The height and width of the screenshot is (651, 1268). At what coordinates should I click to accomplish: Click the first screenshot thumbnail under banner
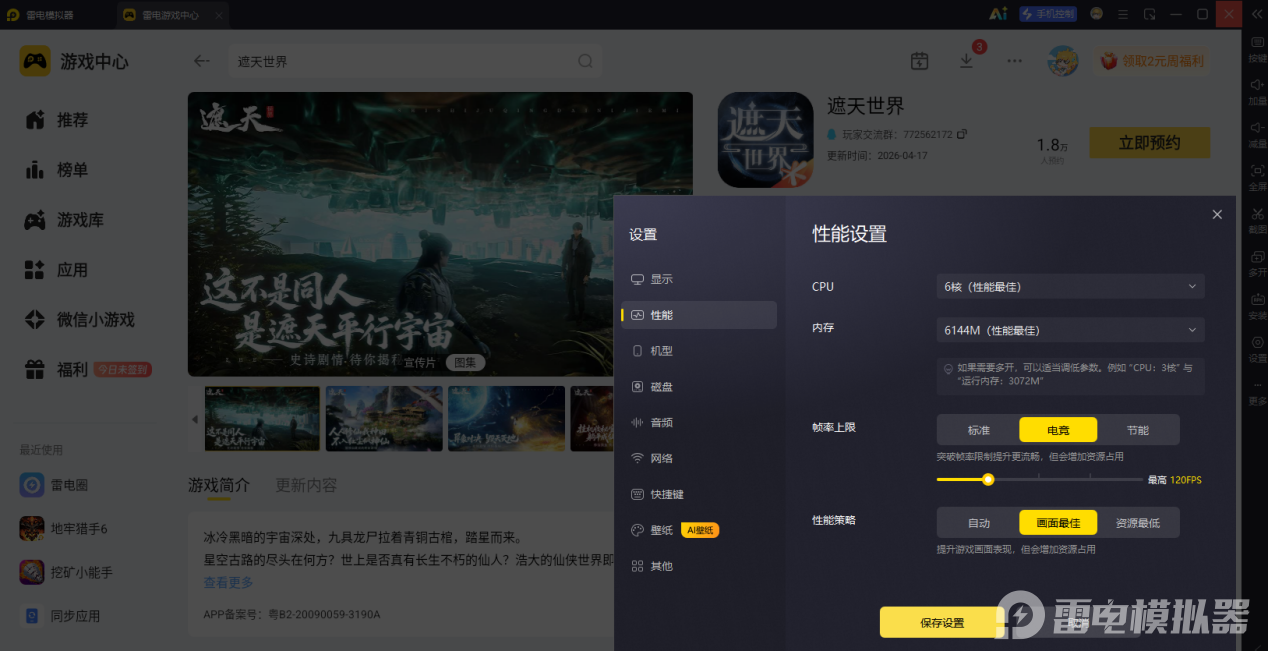tap(262, 419)
